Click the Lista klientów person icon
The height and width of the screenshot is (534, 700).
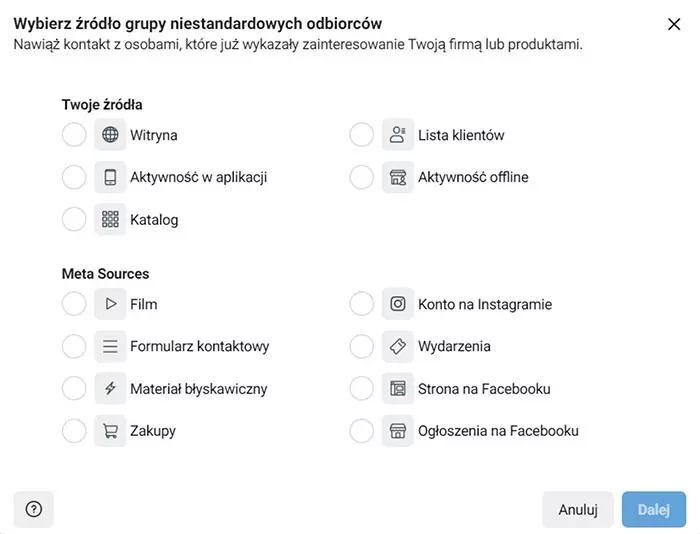pos(398,135)
